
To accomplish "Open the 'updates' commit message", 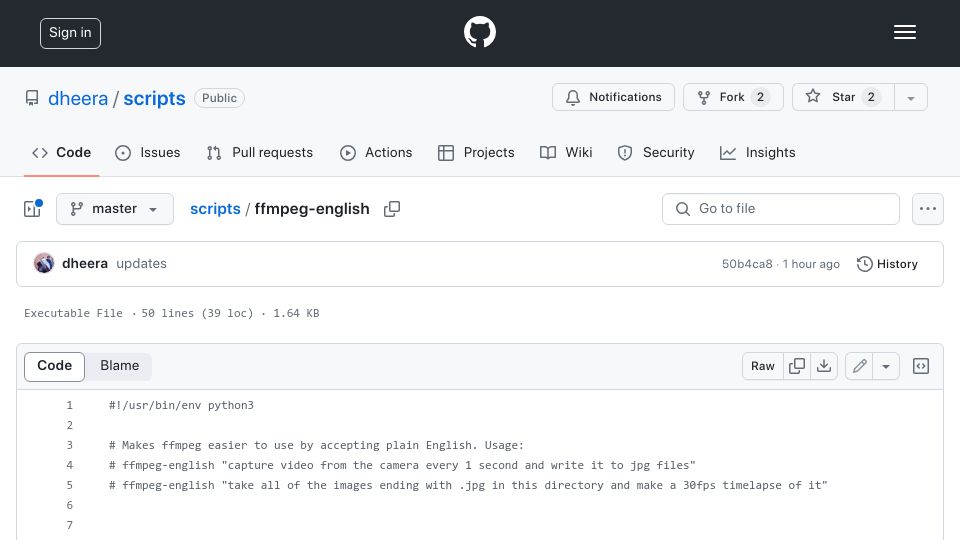I will click(141, 263).
